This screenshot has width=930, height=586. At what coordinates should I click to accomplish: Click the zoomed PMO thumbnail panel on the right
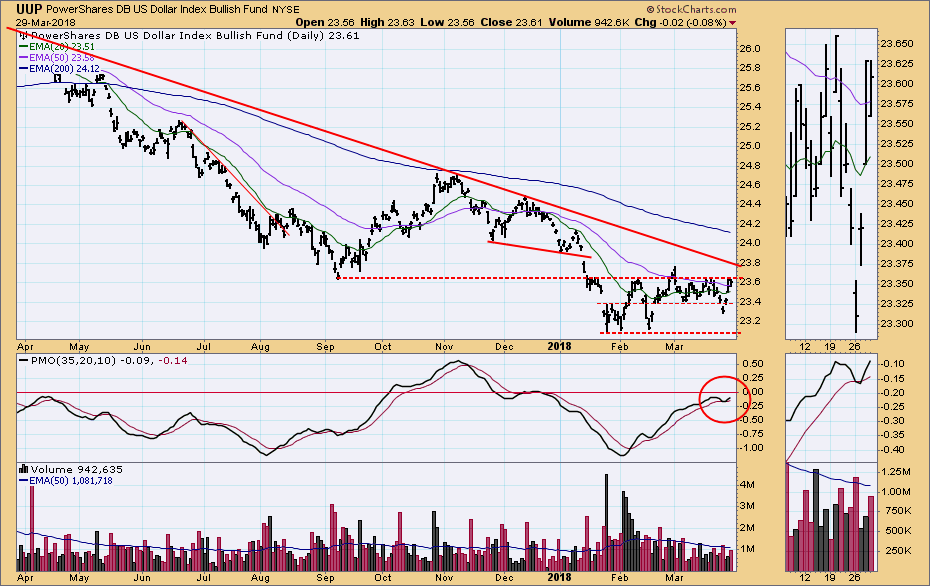831,408
